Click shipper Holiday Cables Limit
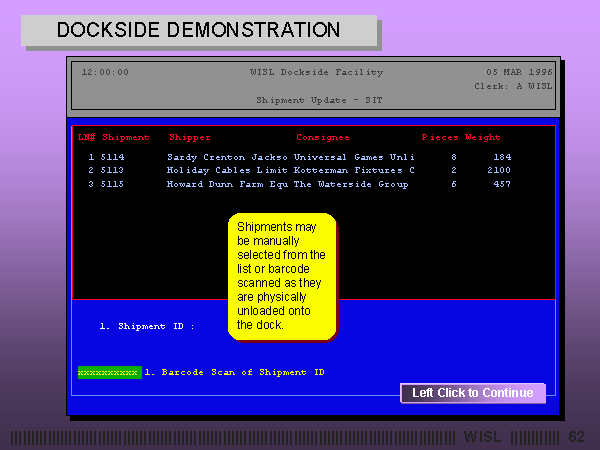 click(x=227, y=170)
